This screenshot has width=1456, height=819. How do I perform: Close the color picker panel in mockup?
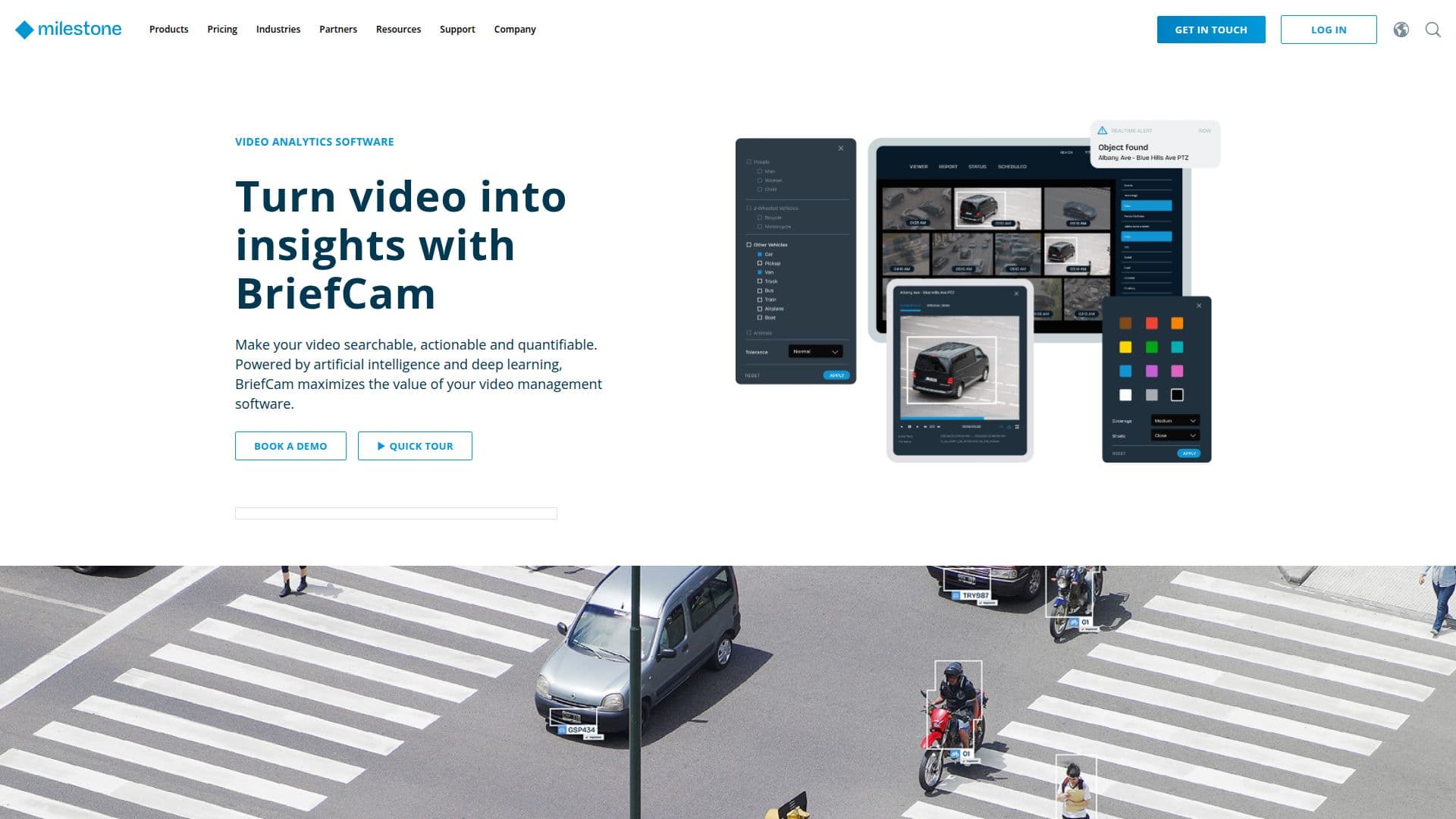pos(1199,306)
